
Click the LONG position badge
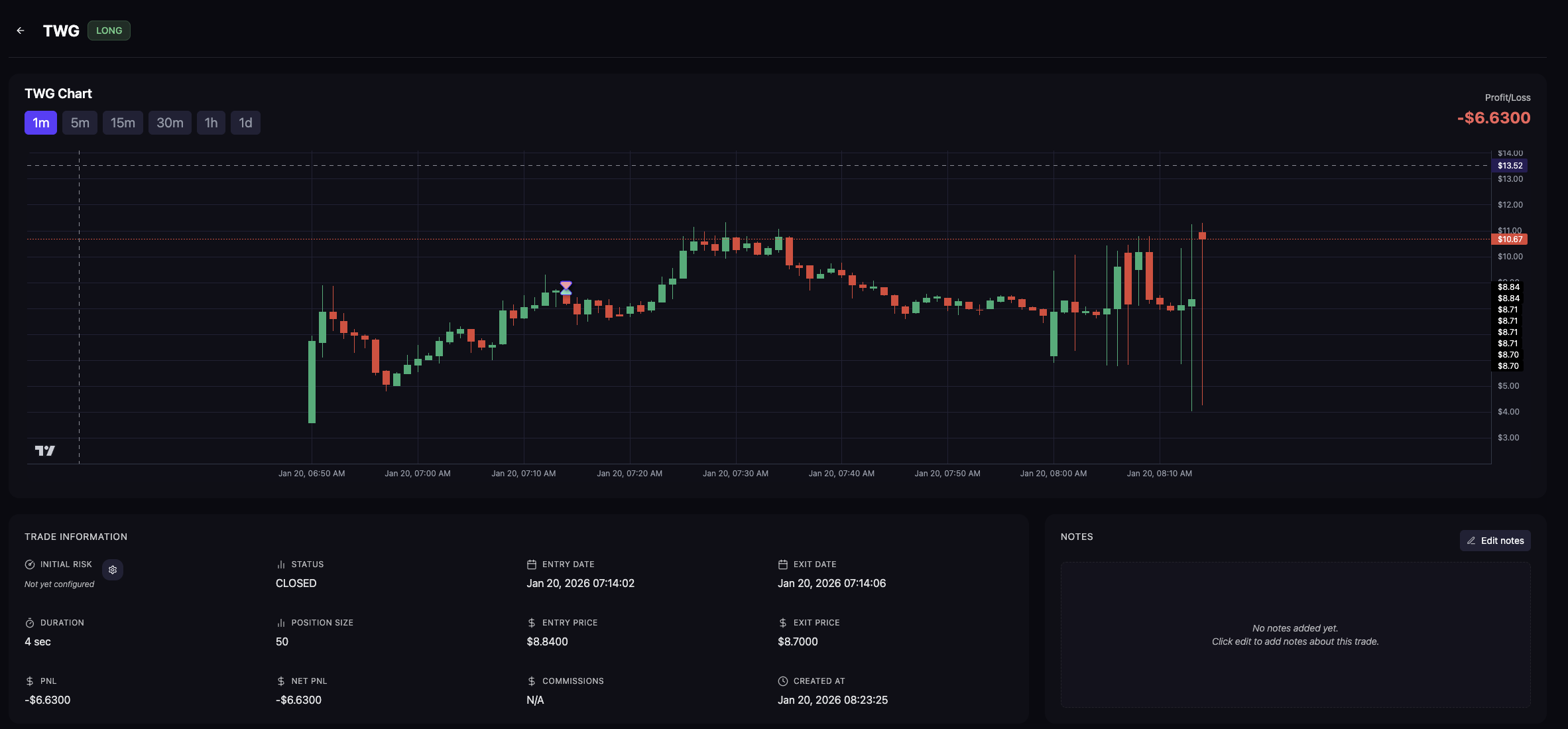coord(109,31)
